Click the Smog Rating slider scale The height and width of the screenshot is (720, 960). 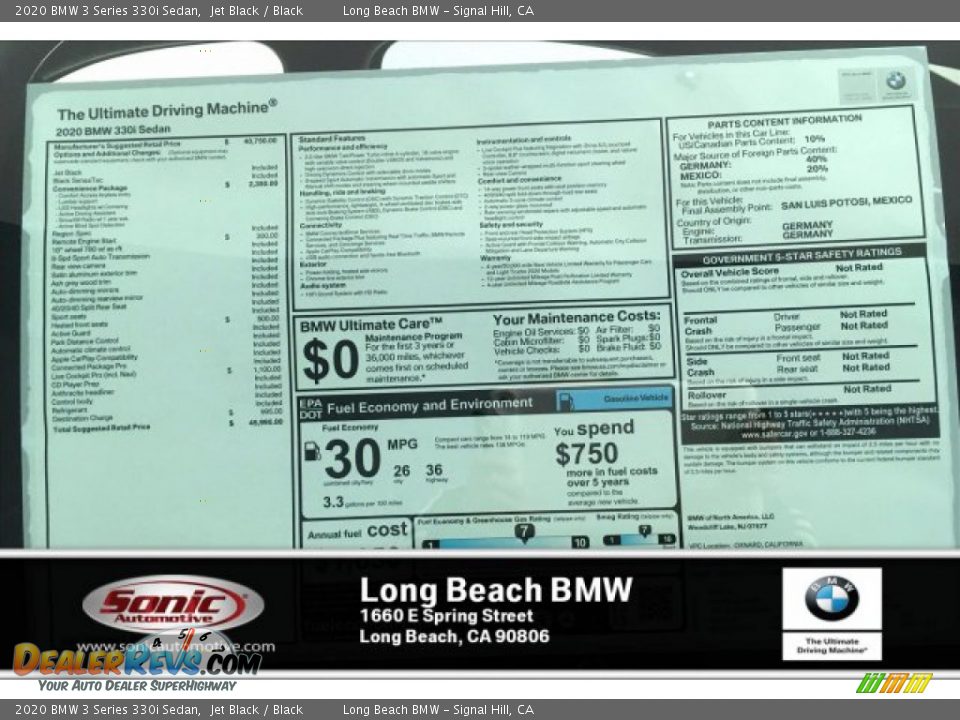click(x=639, y=535)
